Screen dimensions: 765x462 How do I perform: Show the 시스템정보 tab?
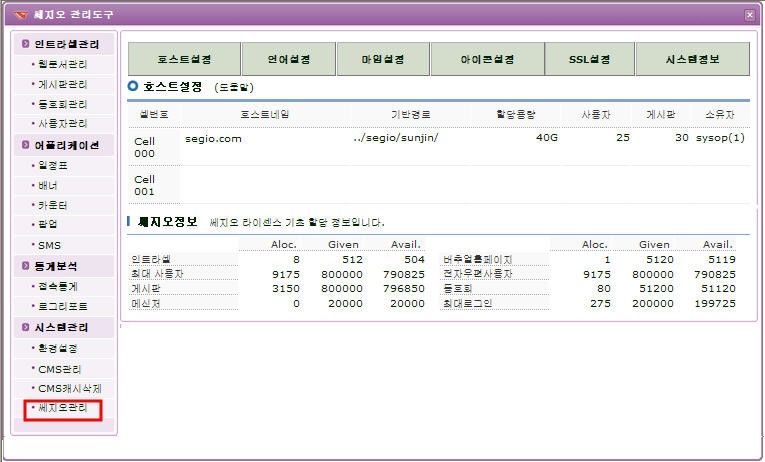691,60
